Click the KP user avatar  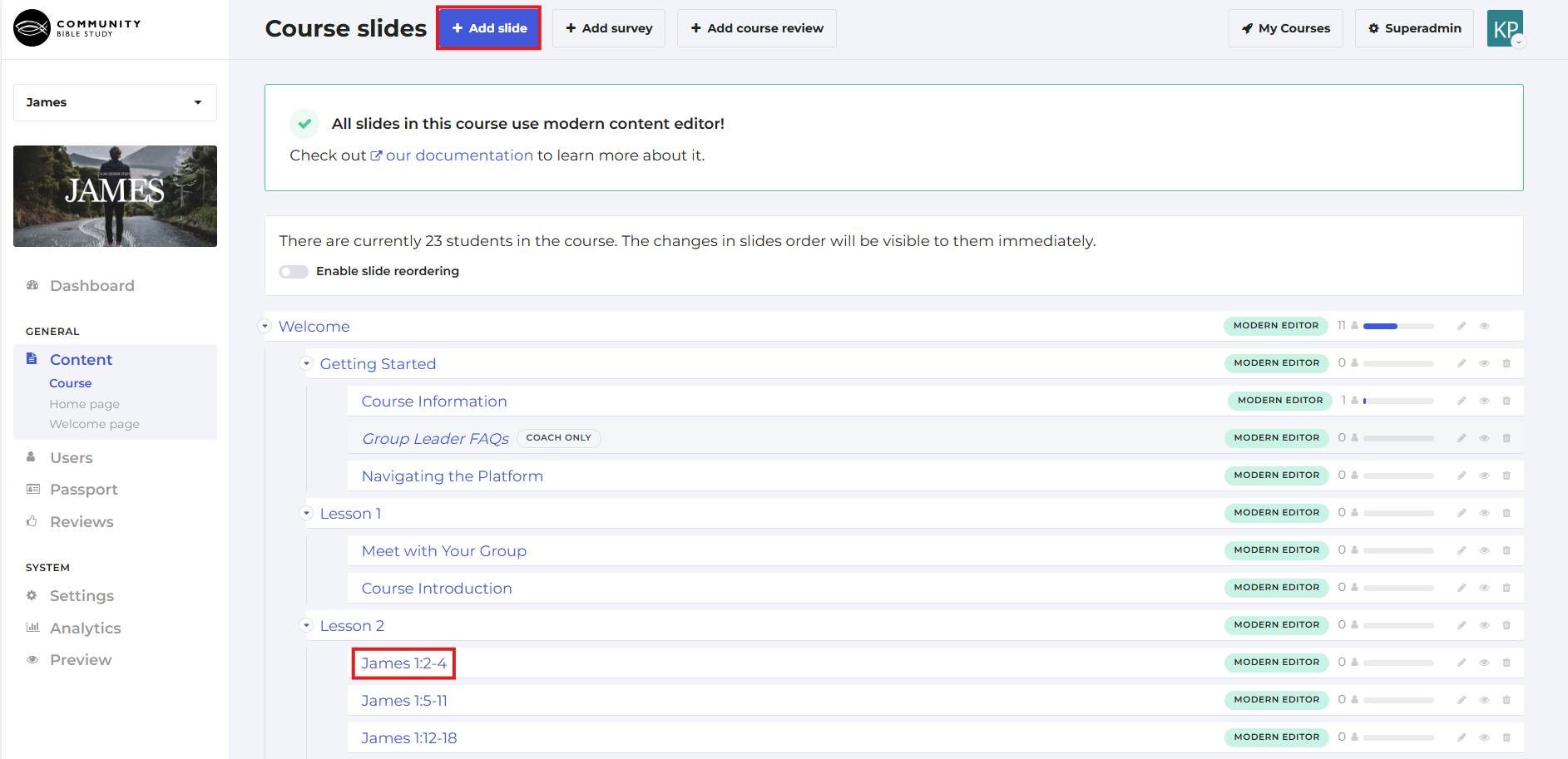(x=1505, y=28)
